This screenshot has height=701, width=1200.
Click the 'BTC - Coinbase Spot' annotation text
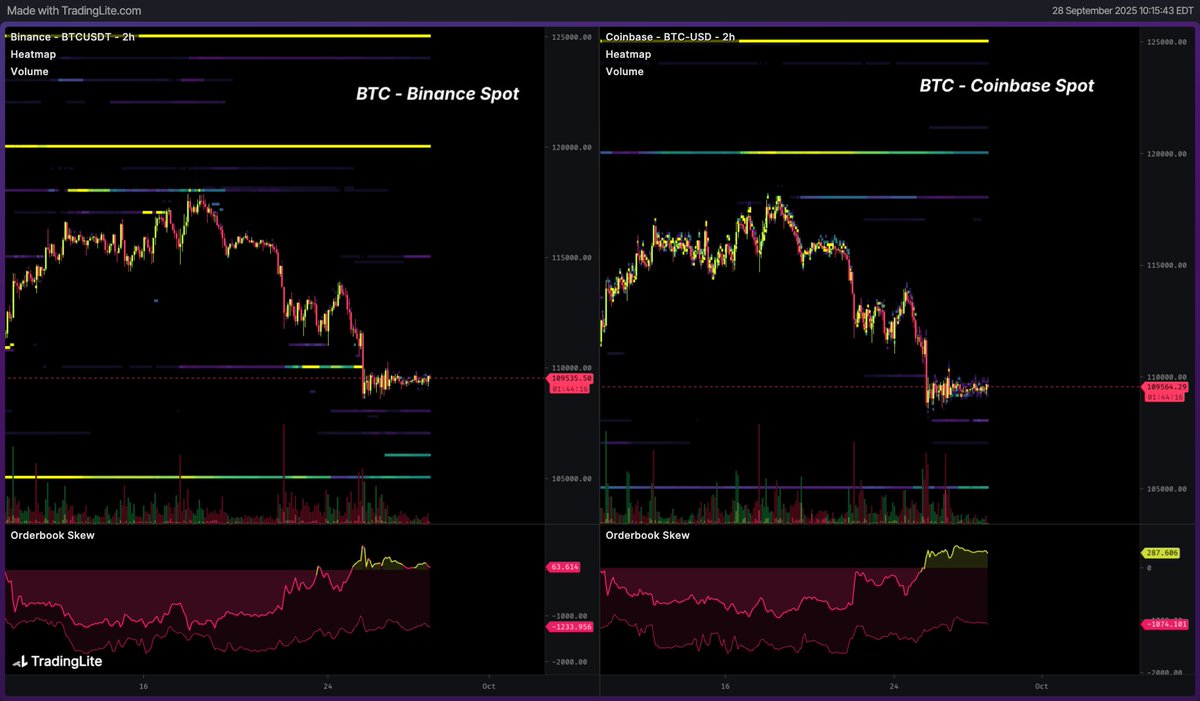point(1006,86)
